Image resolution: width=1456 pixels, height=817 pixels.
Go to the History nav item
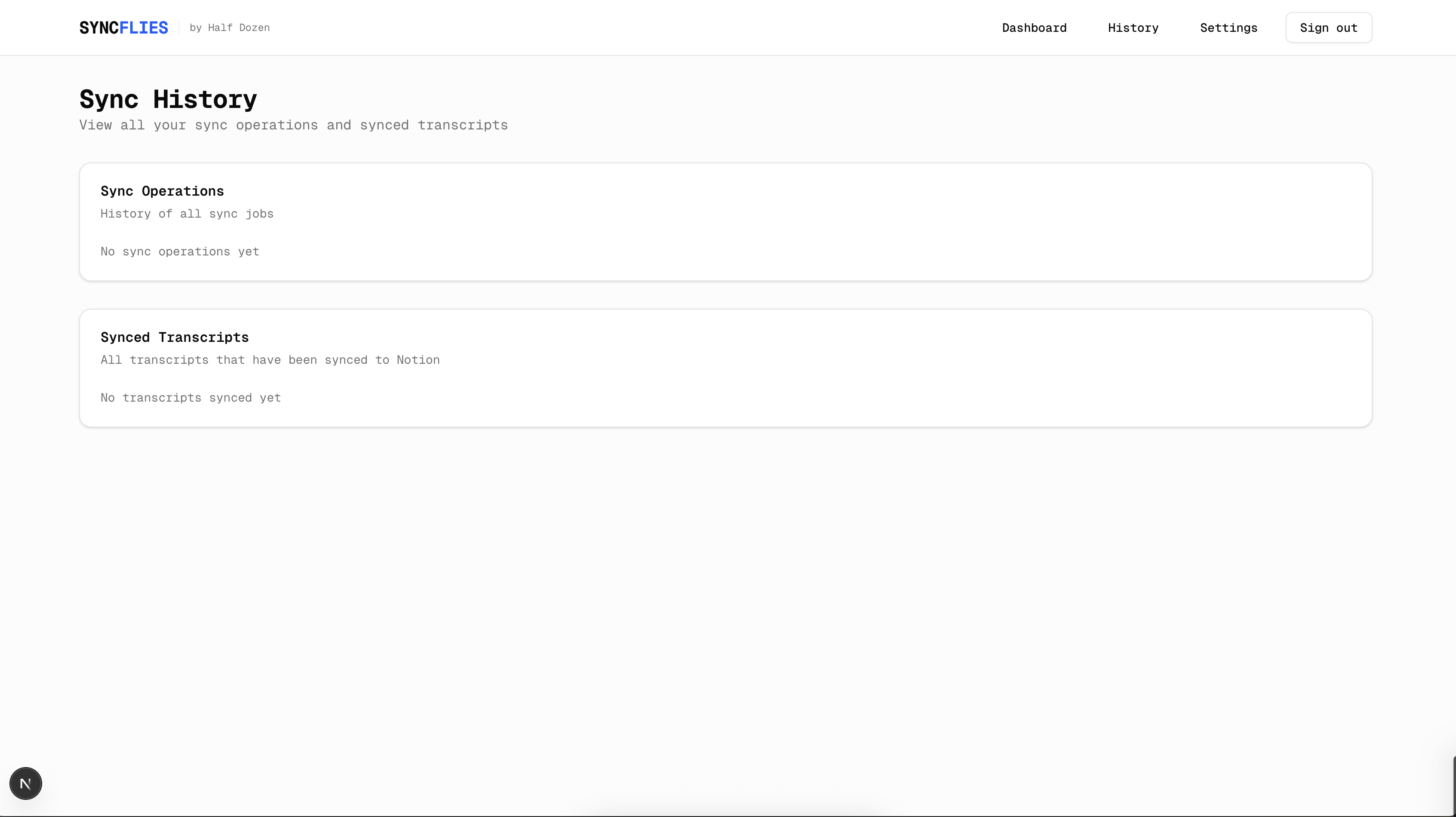point(1133,28)
